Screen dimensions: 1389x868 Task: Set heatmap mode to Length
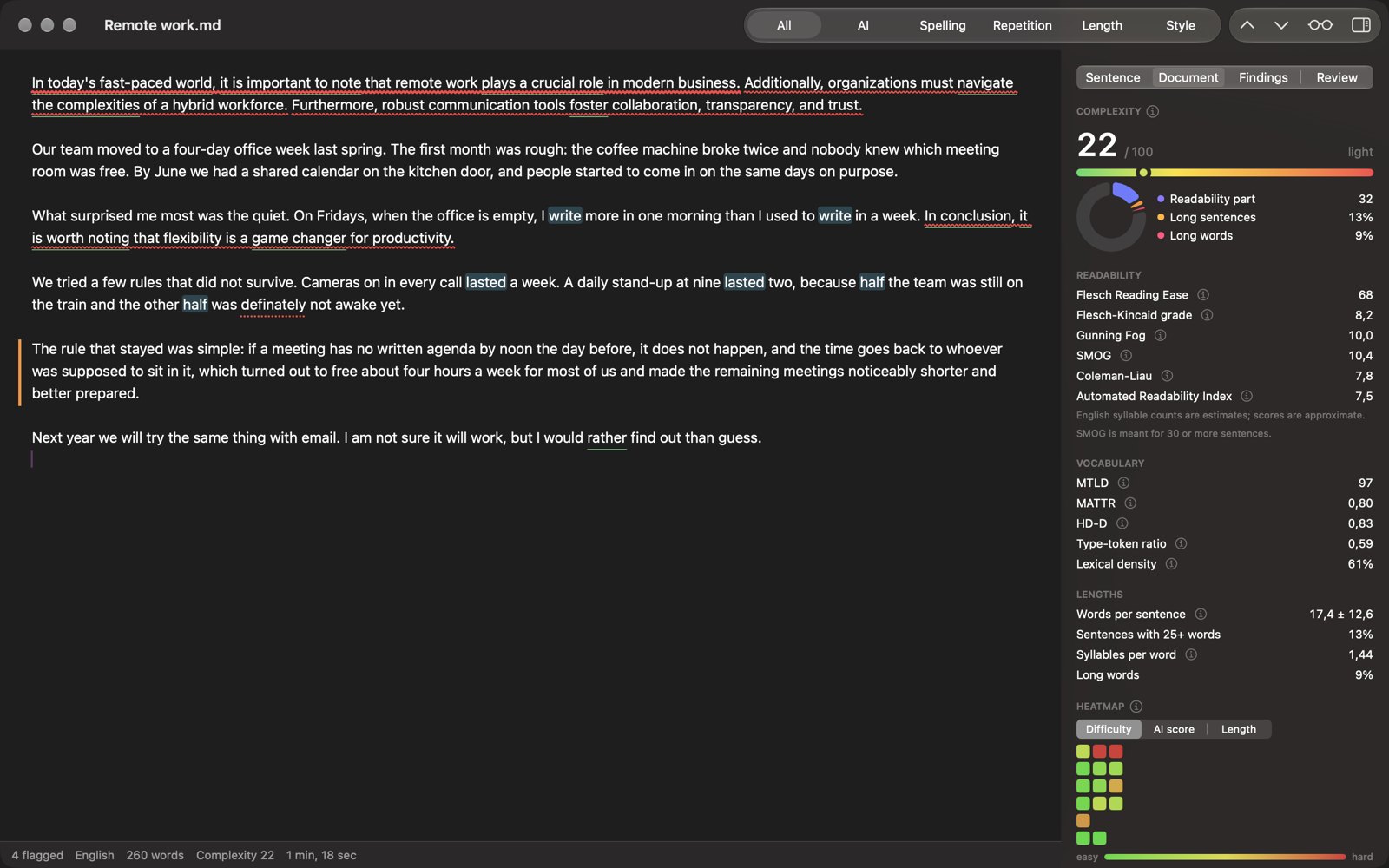coord(1239,729)
